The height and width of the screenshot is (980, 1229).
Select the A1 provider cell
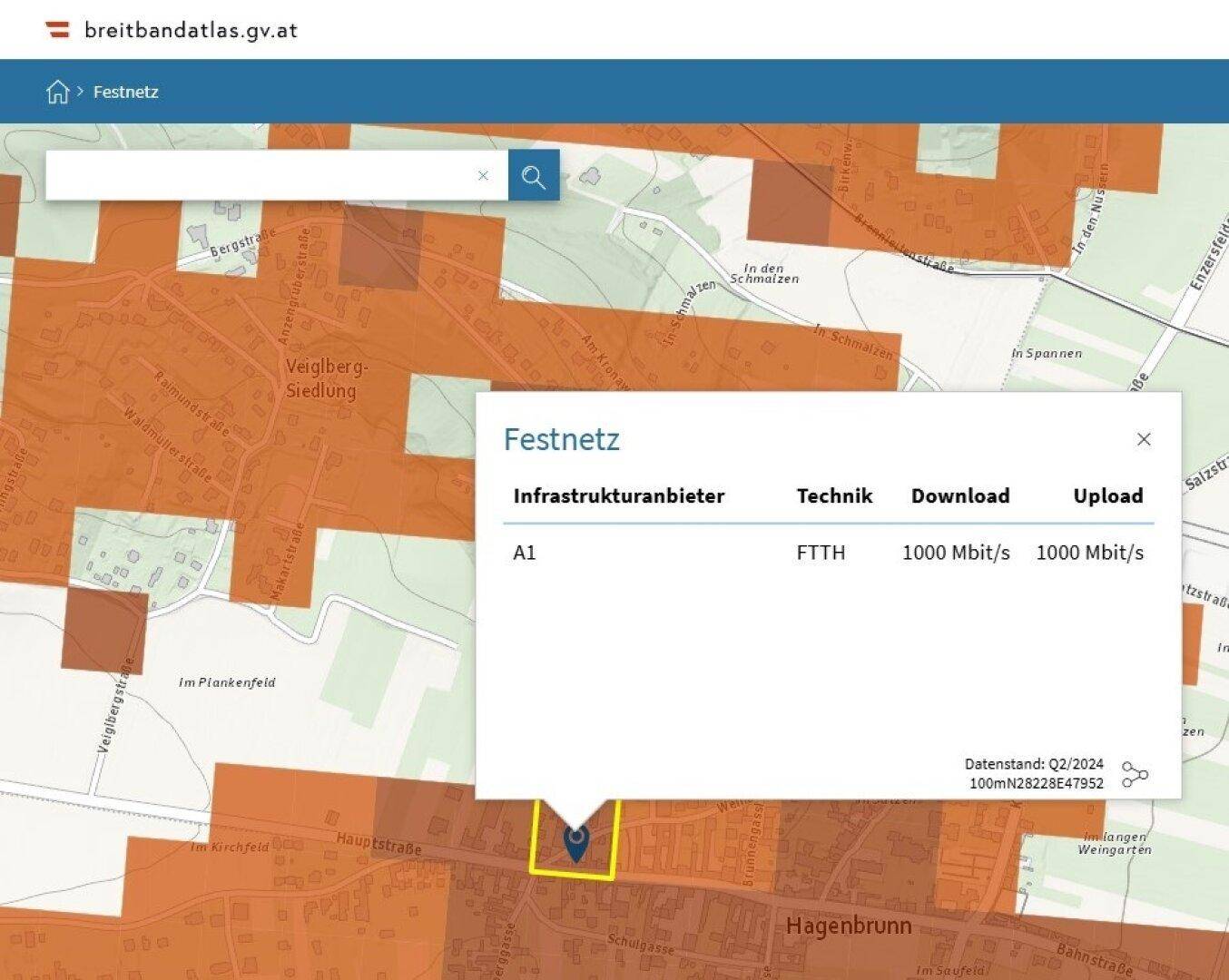pos(525,553)
